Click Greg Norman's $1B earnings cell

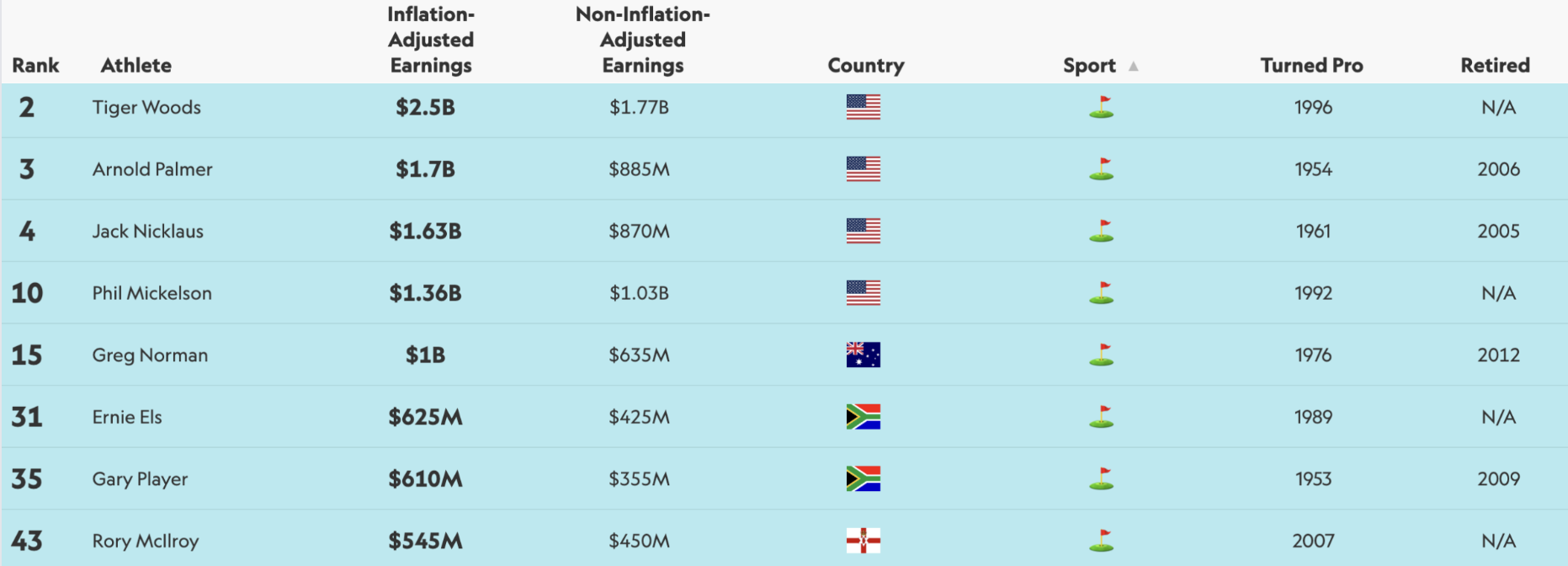pyautogui.click(x=425, y=355)
